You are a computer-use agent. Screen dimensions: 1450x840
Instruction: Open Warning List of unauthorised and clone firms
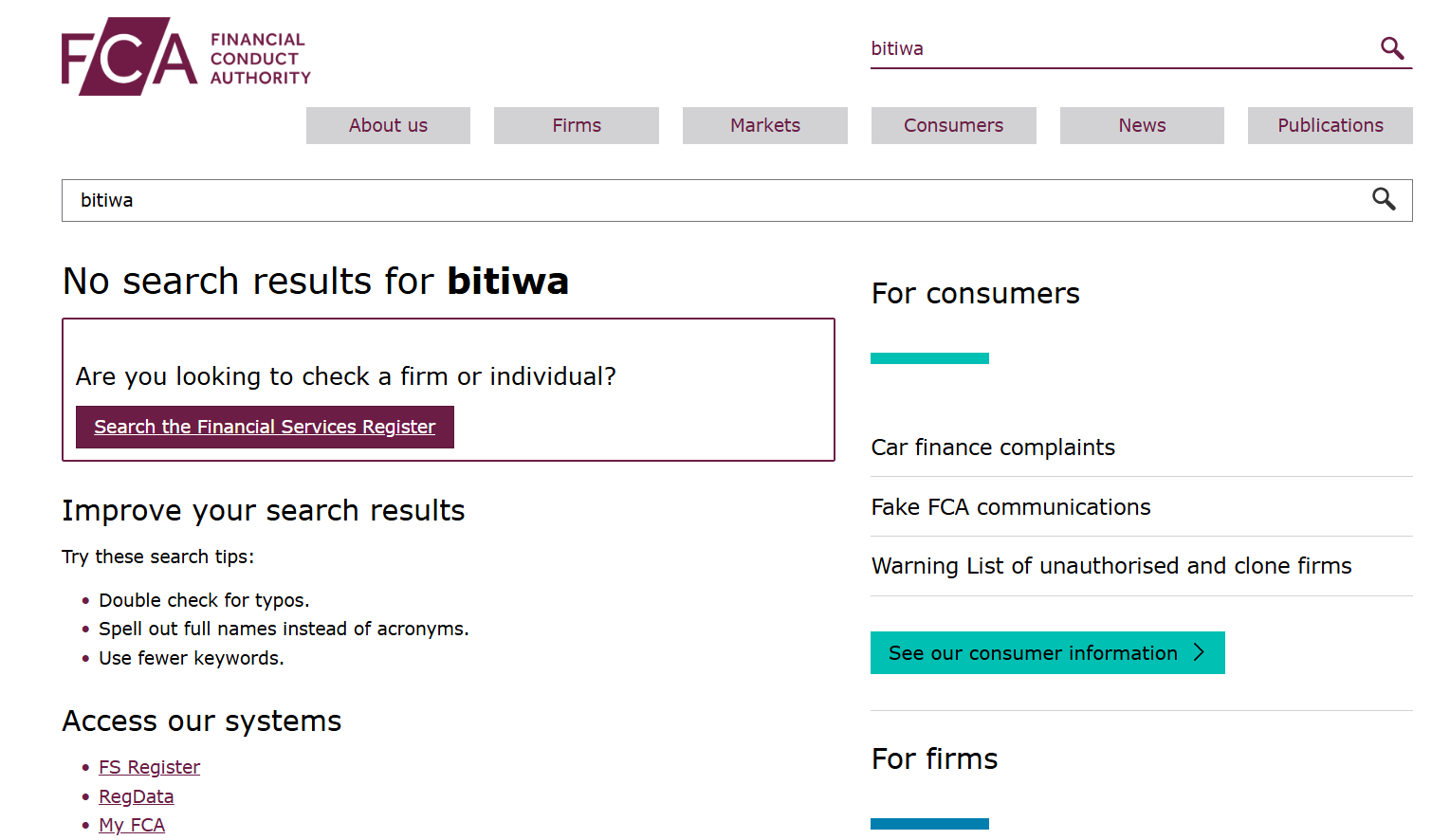click(1111, 566)
